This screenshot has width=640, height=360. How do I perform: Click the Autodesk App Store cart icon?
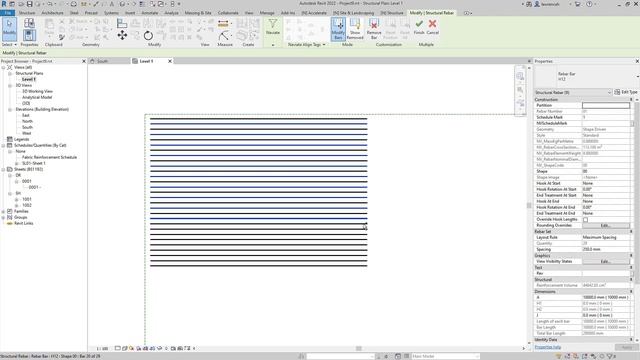[x=577, y=4]
